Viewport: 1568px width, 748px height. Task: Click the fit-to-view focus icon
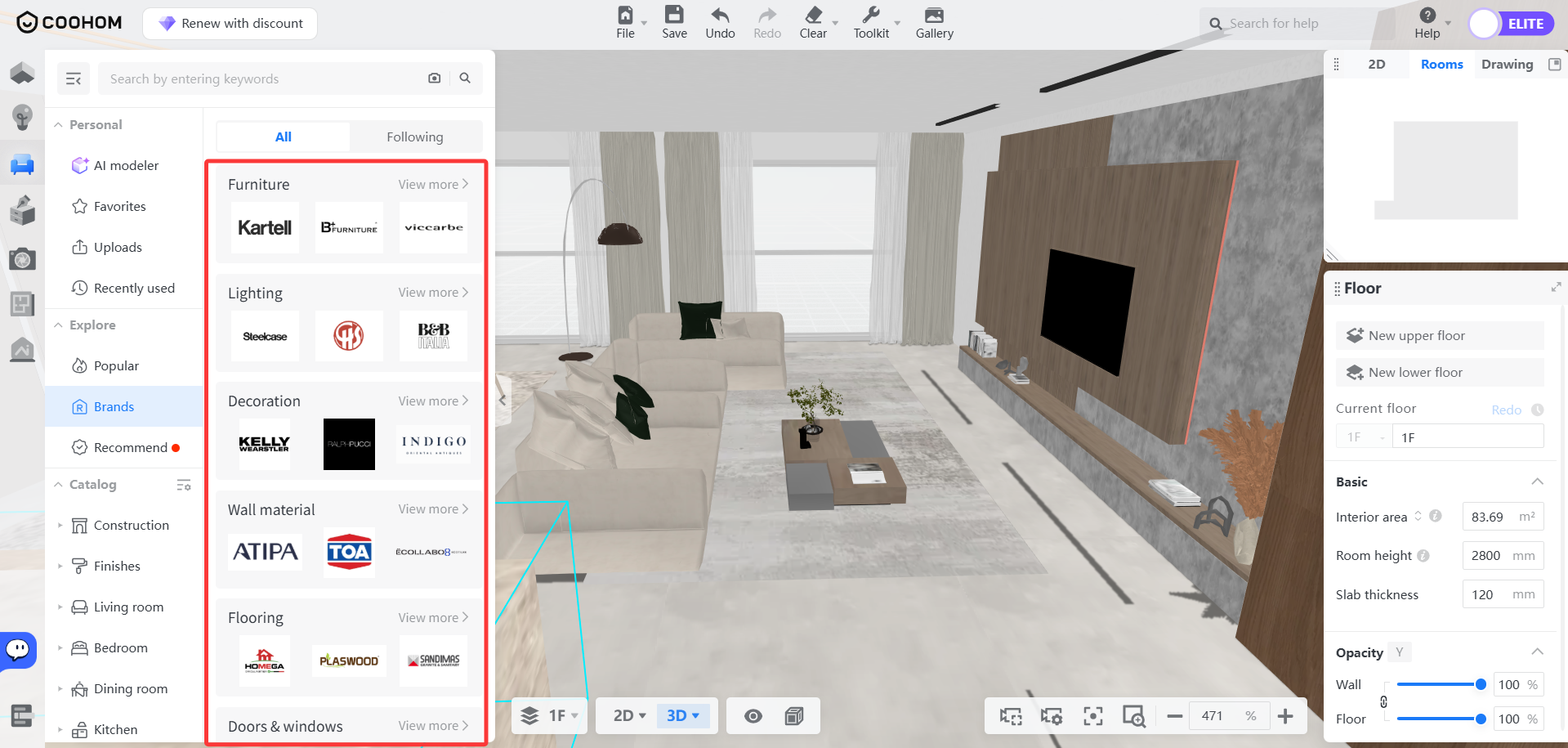tap(1092, 716)
